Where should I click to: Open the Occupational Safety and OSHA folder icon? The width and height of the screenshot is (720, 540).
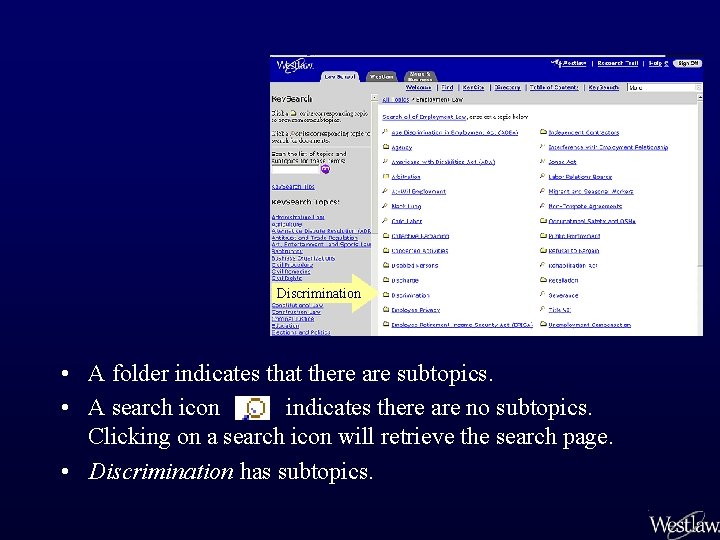click(543, 221)
